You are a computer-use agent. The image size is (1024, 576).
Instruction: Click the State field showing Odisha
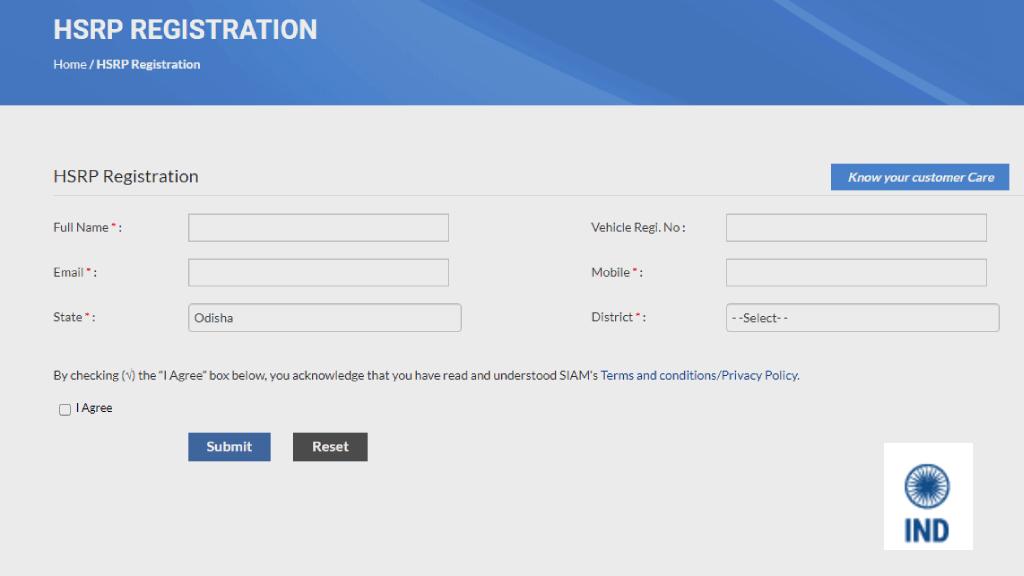(324, 317)
